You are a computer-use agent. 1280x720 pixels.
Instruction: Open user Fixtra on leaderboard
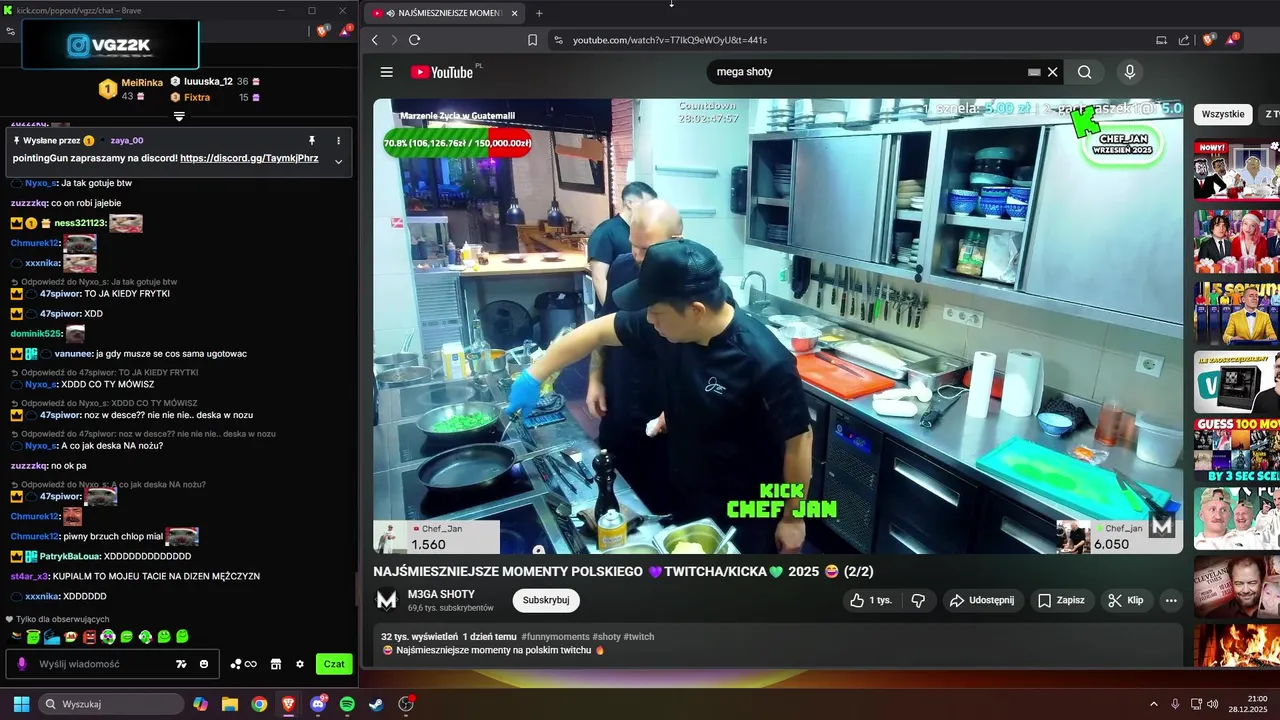[197, 97]
